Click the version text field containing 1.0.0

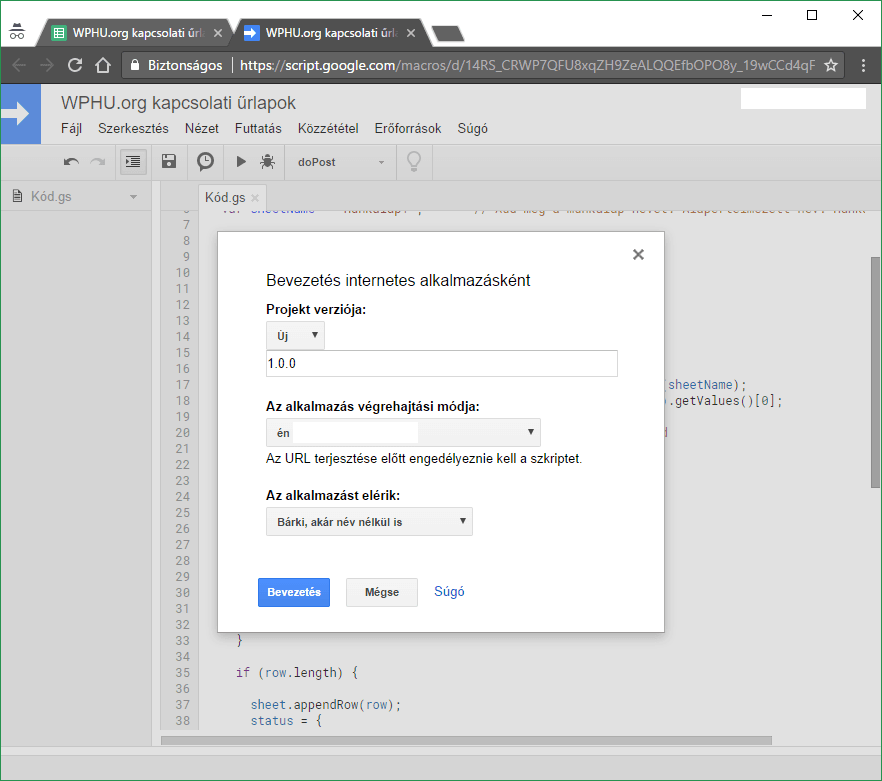pos(441,364)
